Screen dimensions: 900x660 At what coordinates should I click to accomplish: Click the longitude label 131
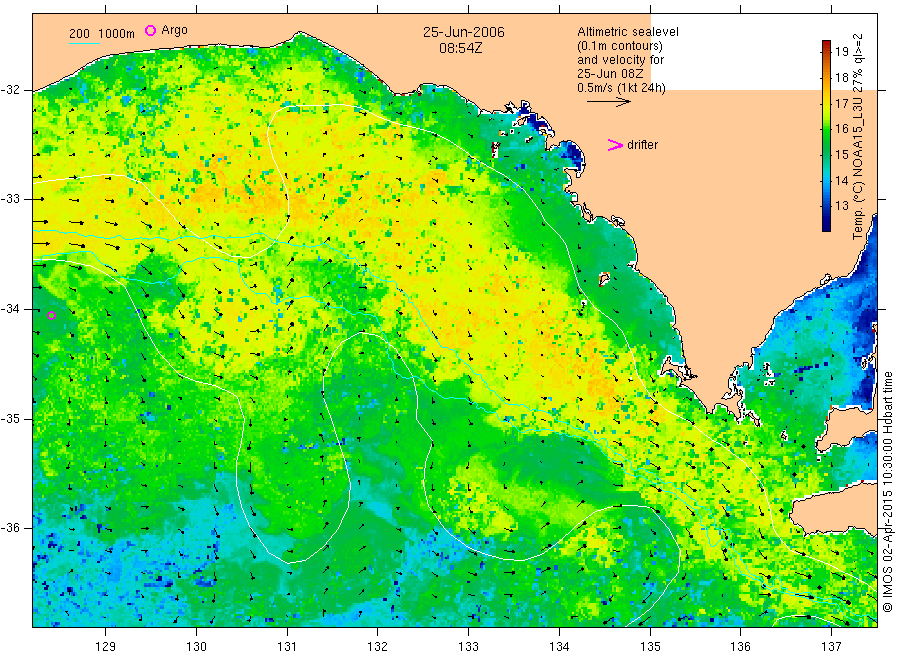(287, 647)
